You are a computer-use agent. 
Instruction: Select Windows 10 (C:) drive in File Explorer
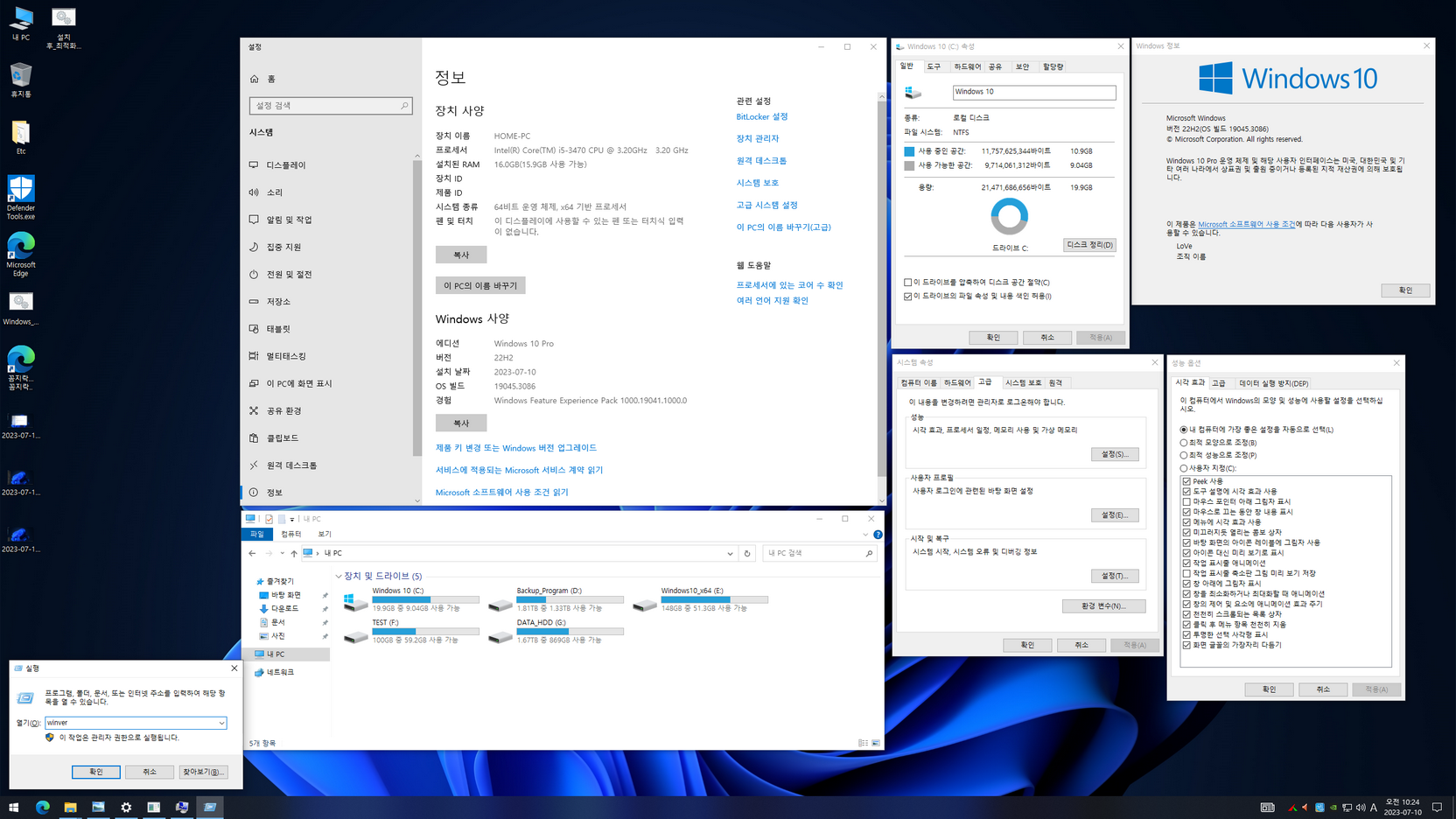411,599
